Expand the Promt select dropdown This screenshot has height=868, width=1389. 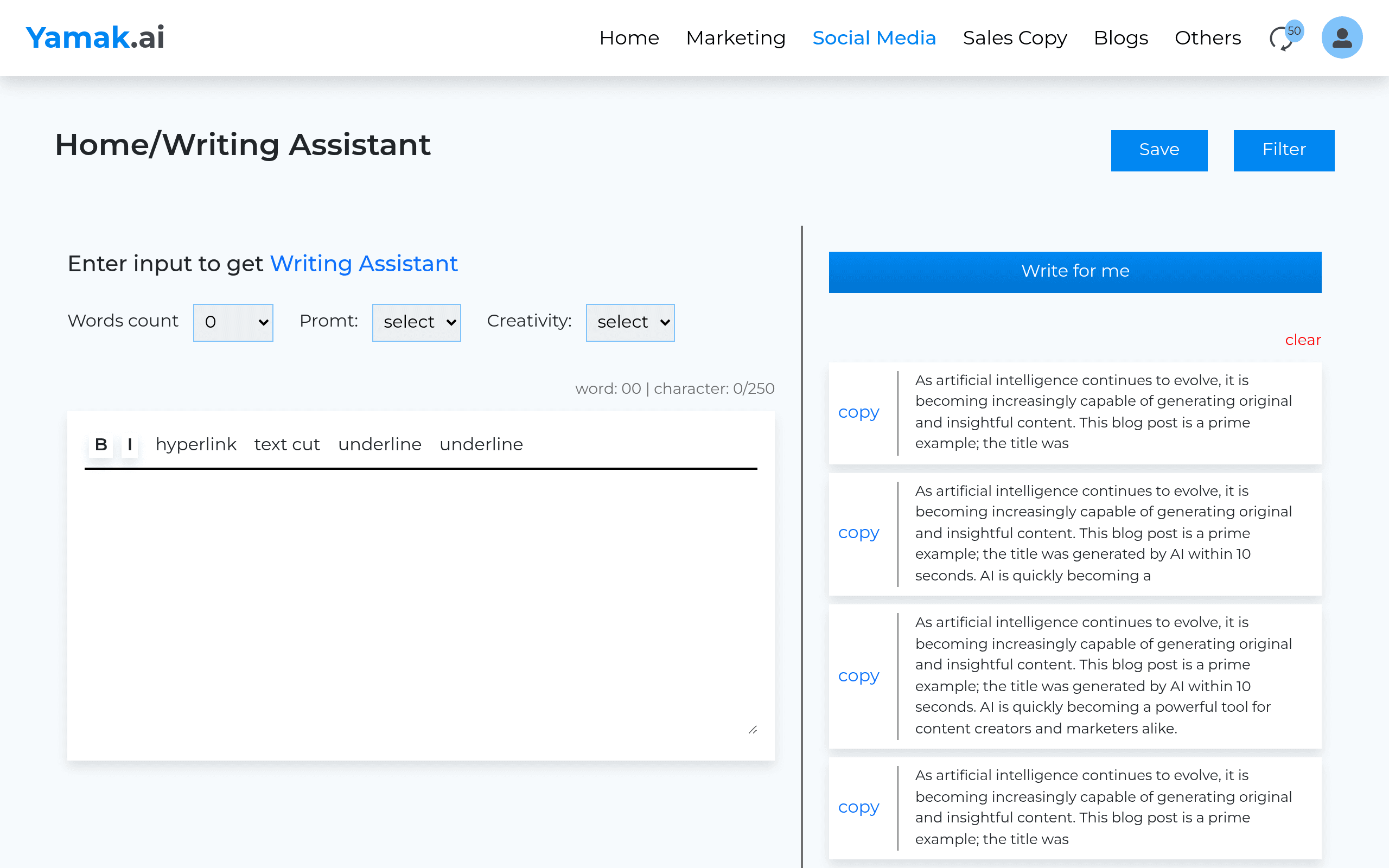(x=416, y=322)
